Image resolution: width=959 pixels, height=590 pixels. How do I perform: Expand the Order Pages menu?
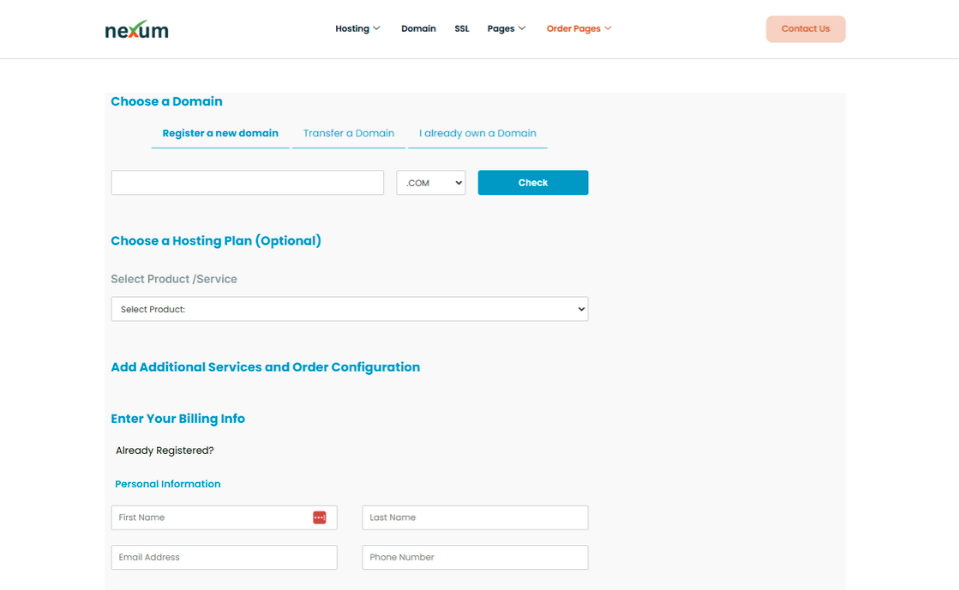[x=579, y=29]
